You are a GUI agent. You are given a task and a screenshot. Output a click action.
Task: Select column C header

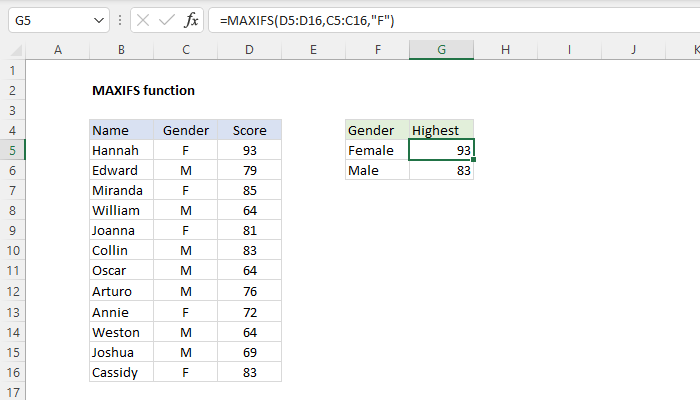(x=186, y=50)
